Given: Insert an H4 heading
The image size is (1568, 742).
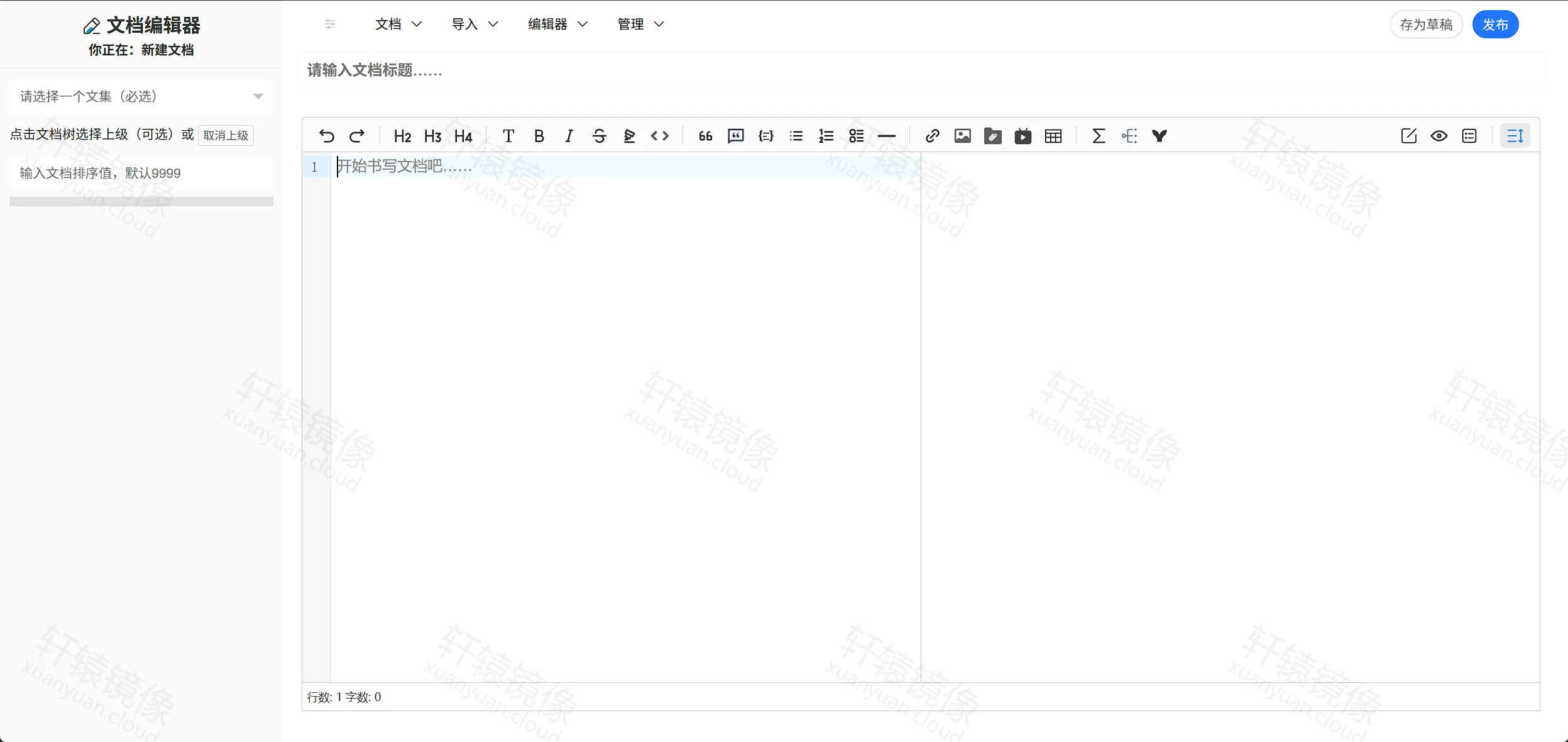Looking at the screenshot, I should pyautogui.click(x=463, y=136).
